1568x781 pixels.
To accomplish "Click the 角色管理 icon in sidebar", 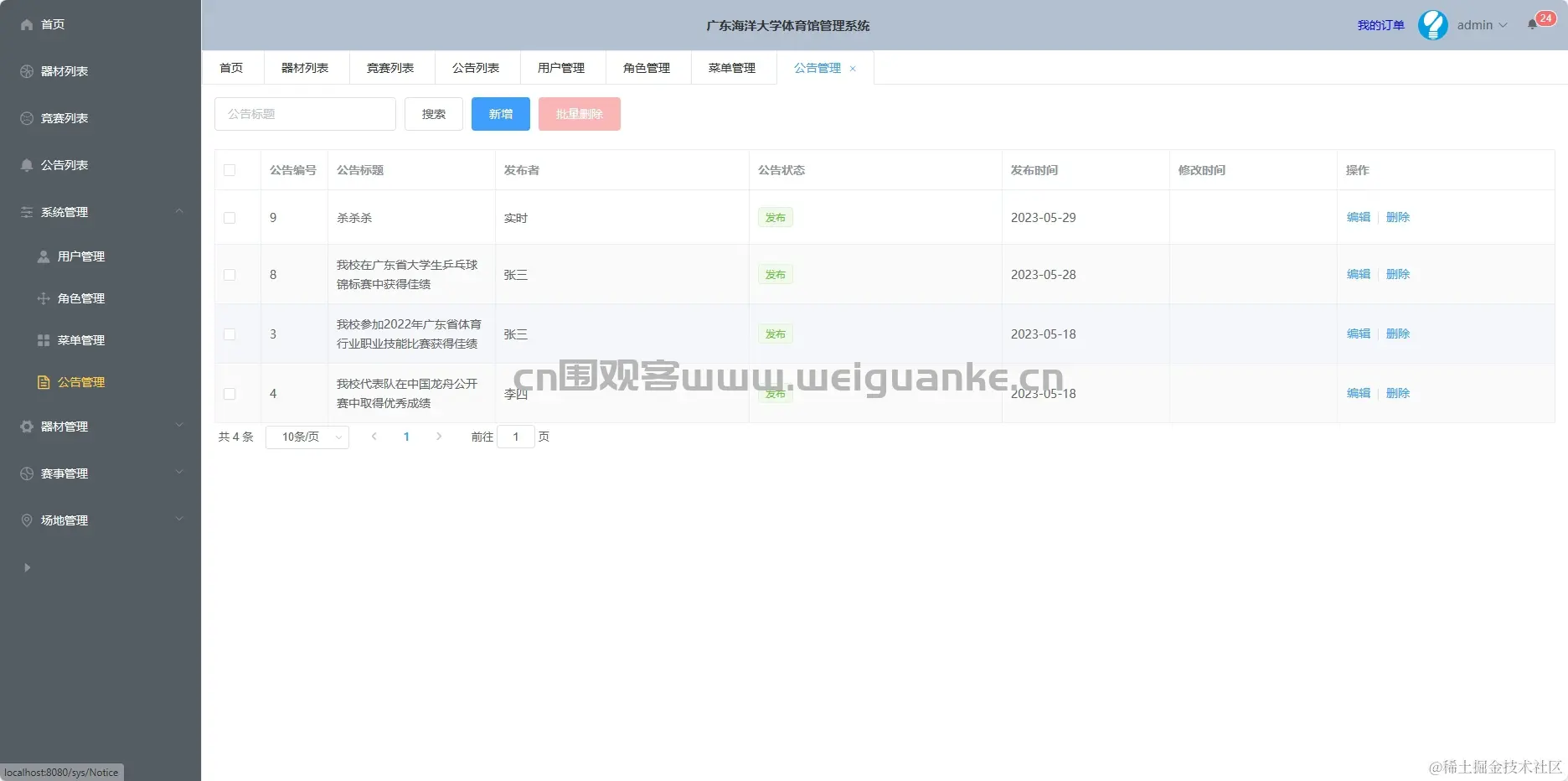I will pos(44,298).
